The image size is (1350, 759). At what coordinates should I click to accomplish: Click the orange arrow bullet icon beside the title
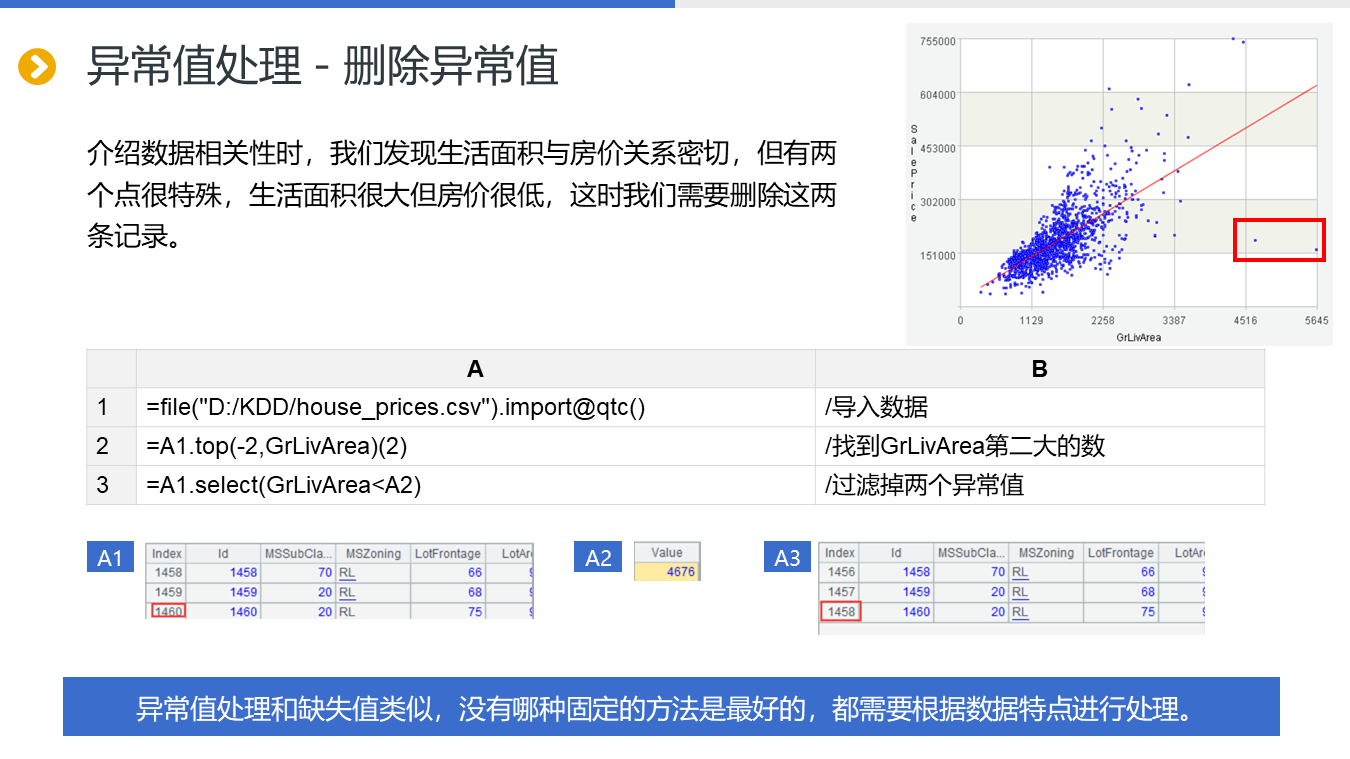[37, 67]
